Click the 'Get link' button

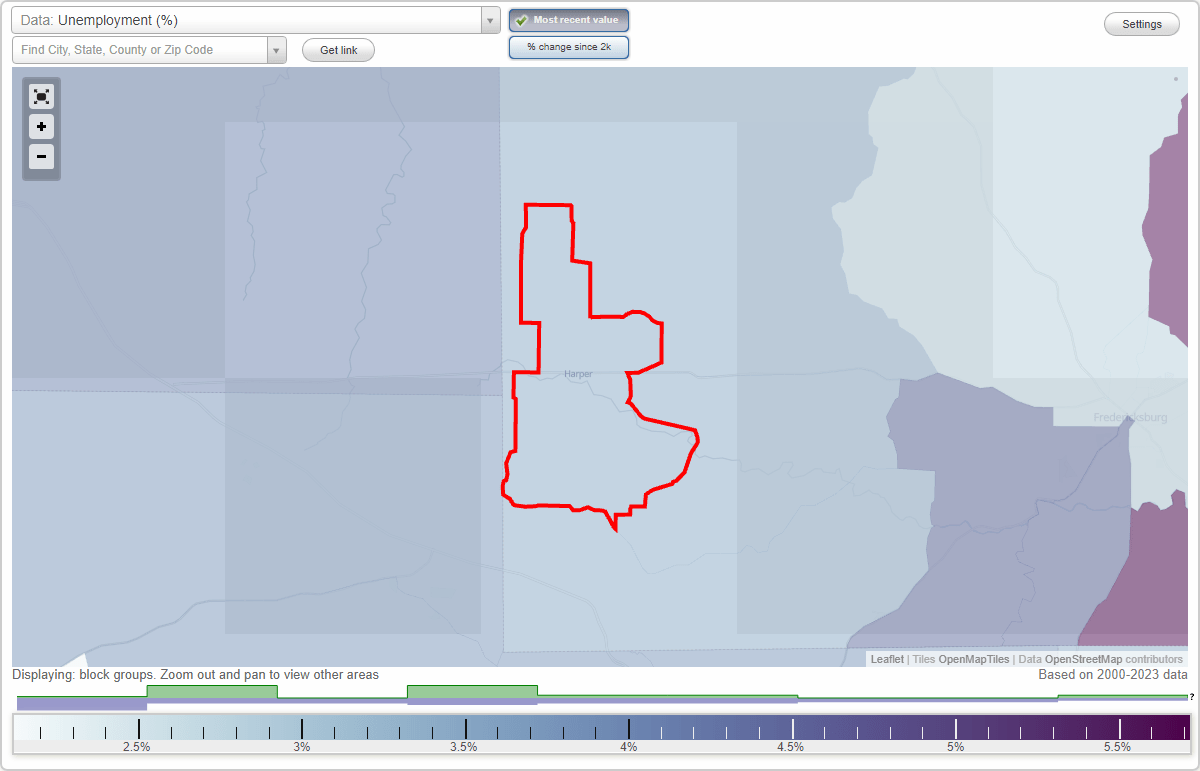click(x=337, y=50)
